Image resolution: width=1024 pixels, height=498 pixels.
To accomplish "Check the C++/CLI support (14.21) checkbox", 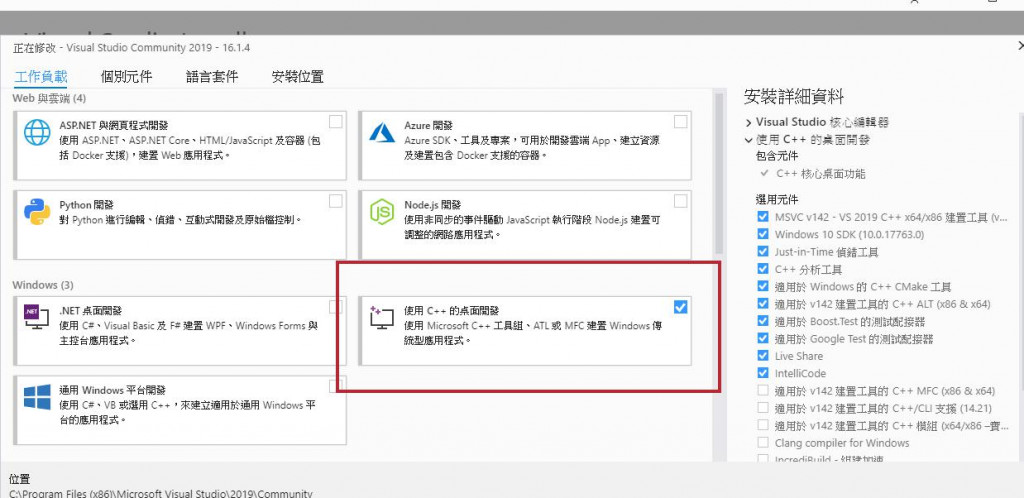I will pos(763,408).
